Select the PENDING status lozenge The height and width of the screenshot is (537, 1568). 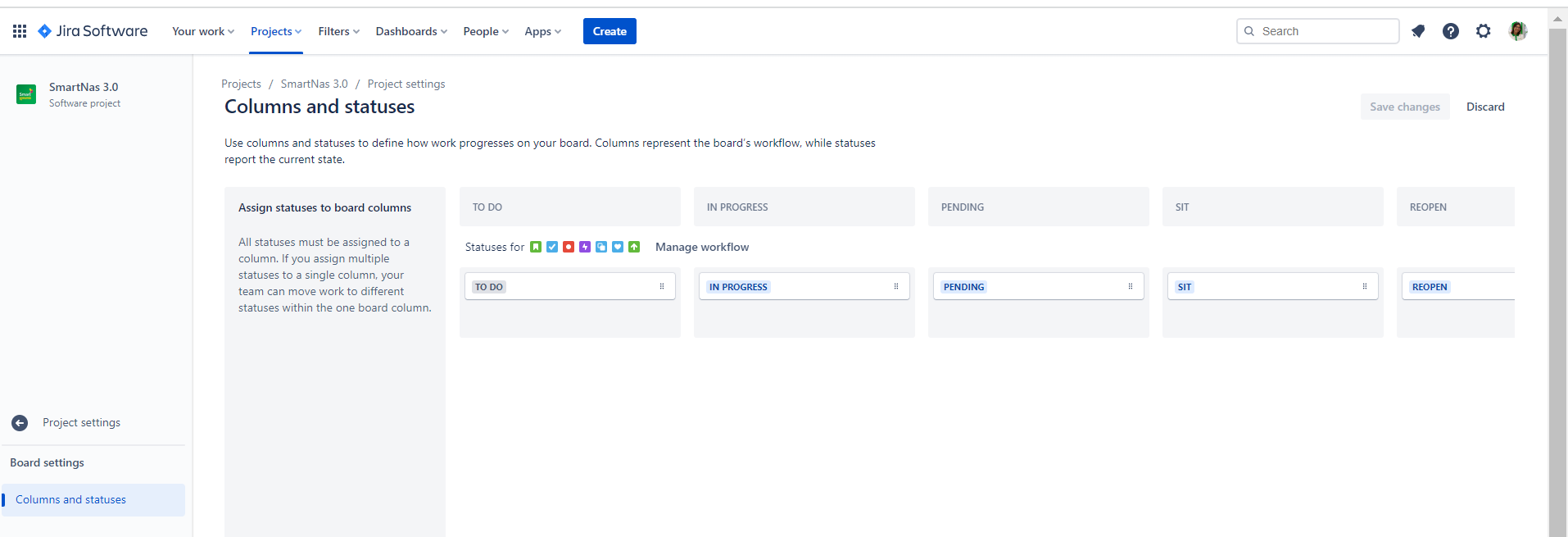tap(964, 287)
